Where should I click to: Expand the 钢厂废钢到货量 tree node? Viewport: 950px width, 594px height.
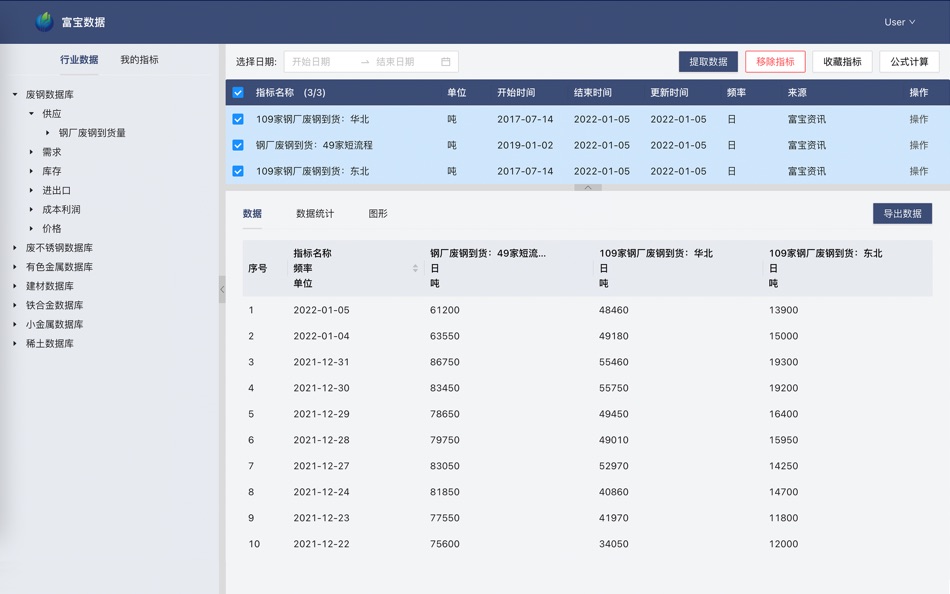[48, 133]
